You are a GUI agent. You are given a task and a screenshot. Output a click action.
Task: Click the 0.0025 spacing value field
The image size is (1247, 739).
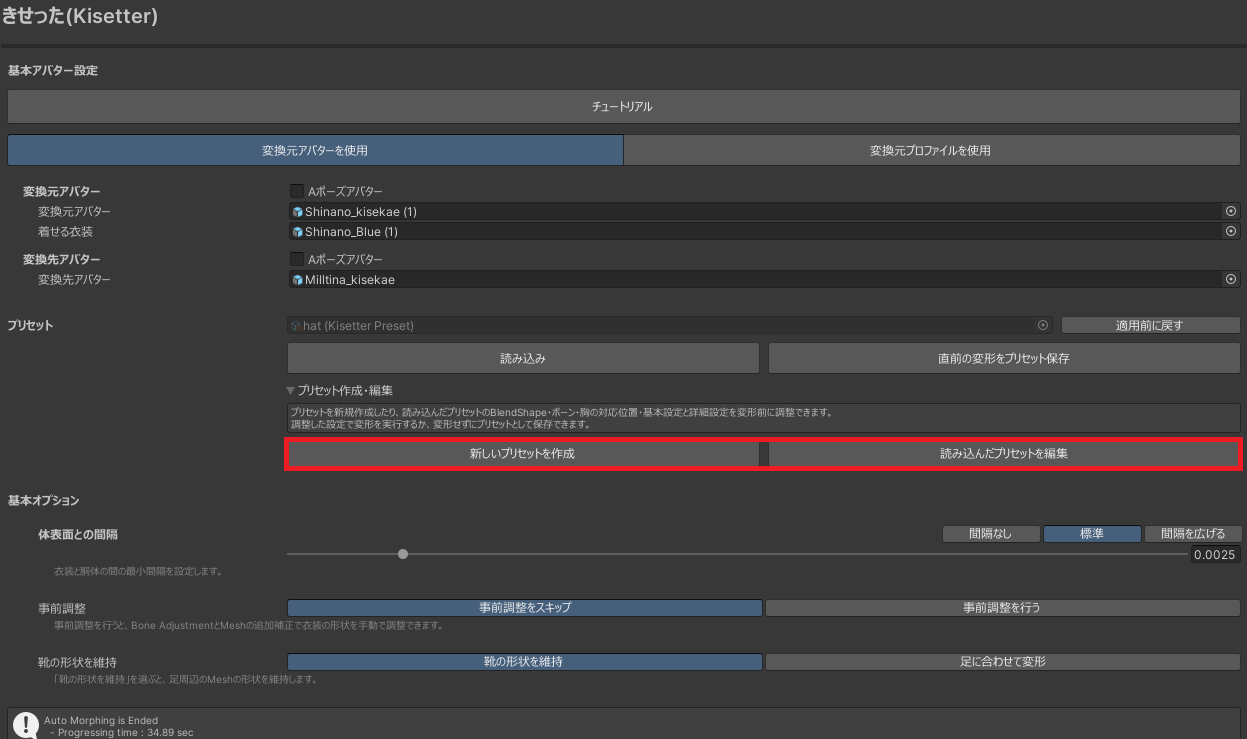[1216, 555]
